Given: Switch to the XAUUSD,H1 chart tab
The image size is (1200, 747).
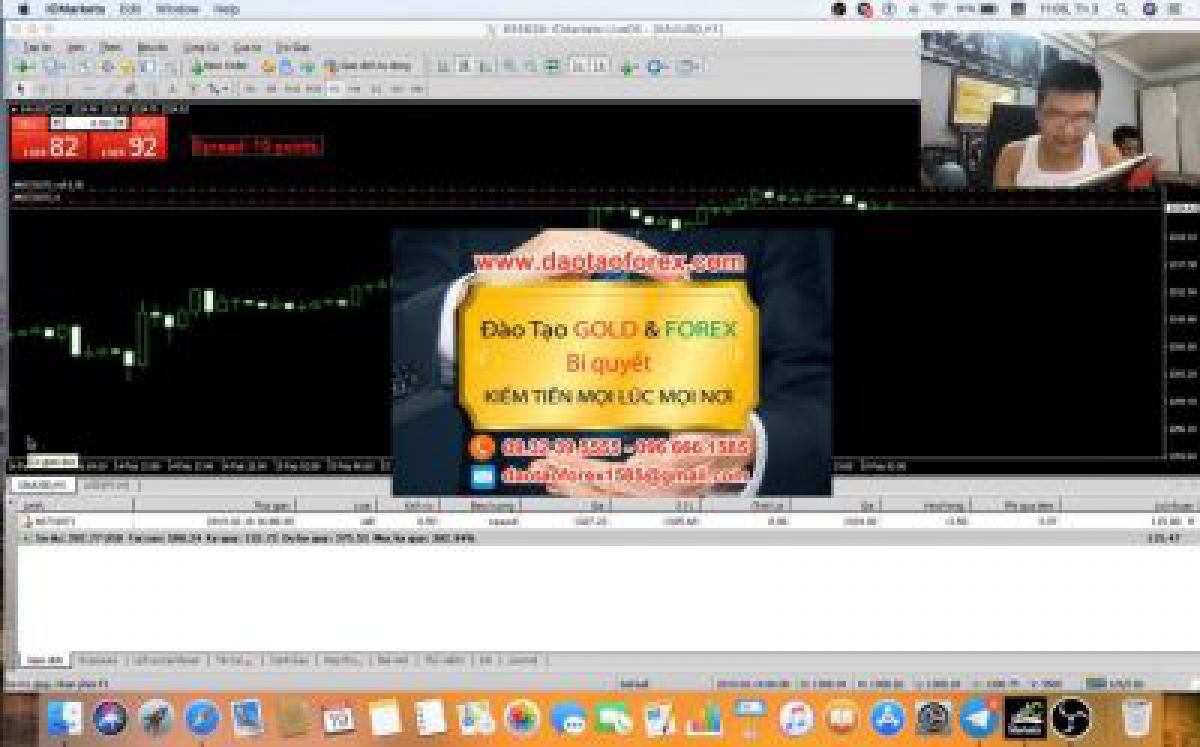Looking at the screenshot, I should click(x=43, y=485).
